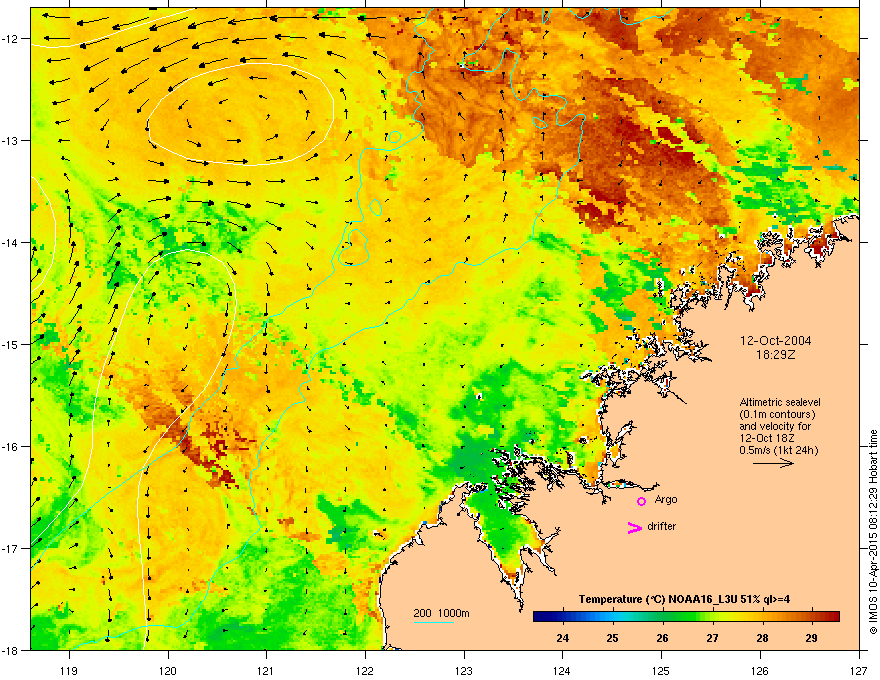
Task: Click the '27' temperature scale value
Action: (712, 638)
